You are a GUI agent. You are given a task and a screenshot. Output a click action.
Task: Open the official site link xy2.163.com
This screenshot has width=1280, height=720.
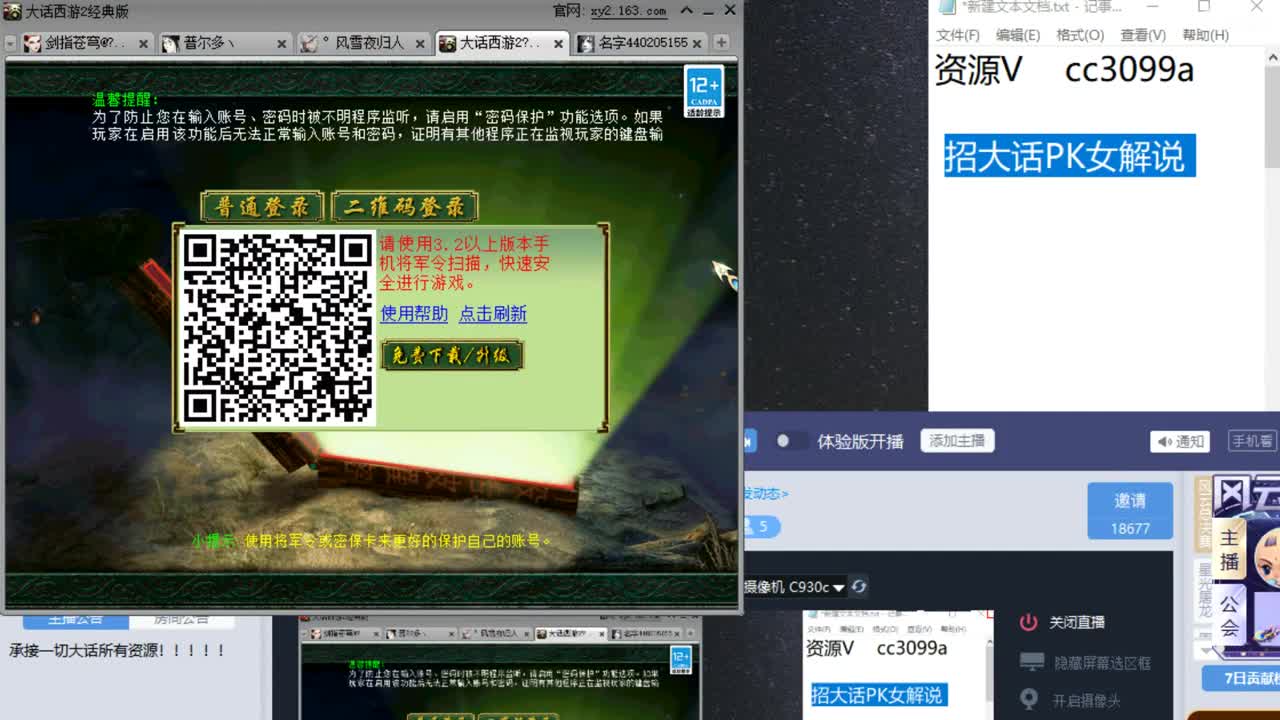click(x=628, y=11)
